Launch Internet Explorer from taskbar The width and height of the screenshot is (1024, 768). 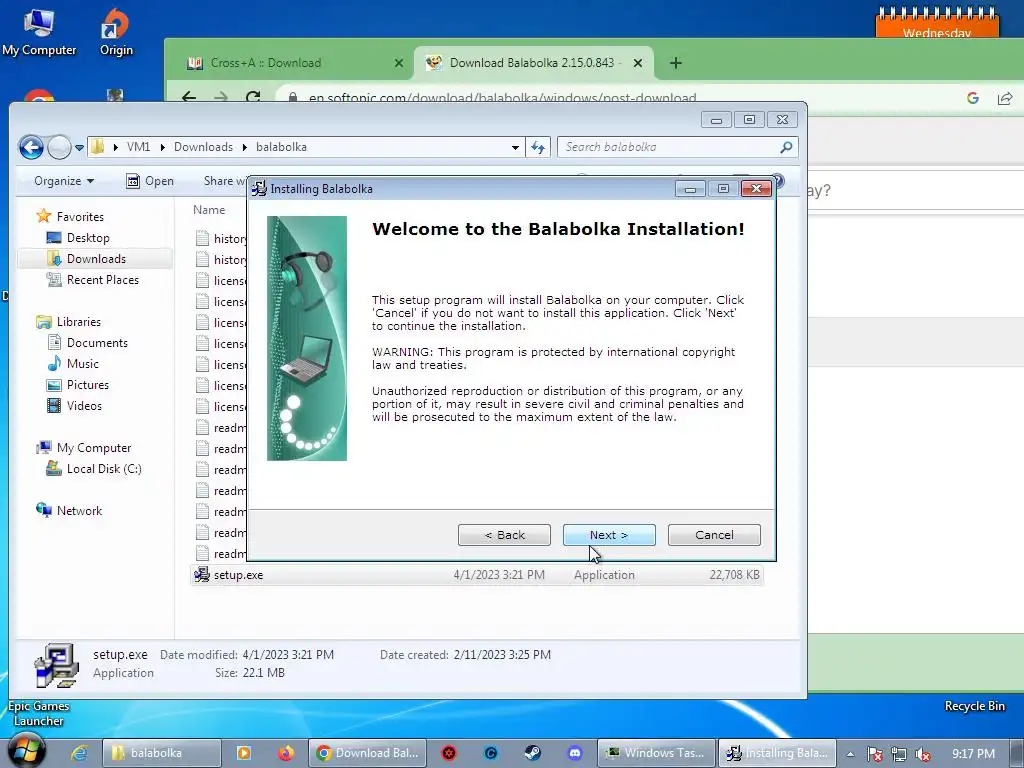click(x=80, y=753)
